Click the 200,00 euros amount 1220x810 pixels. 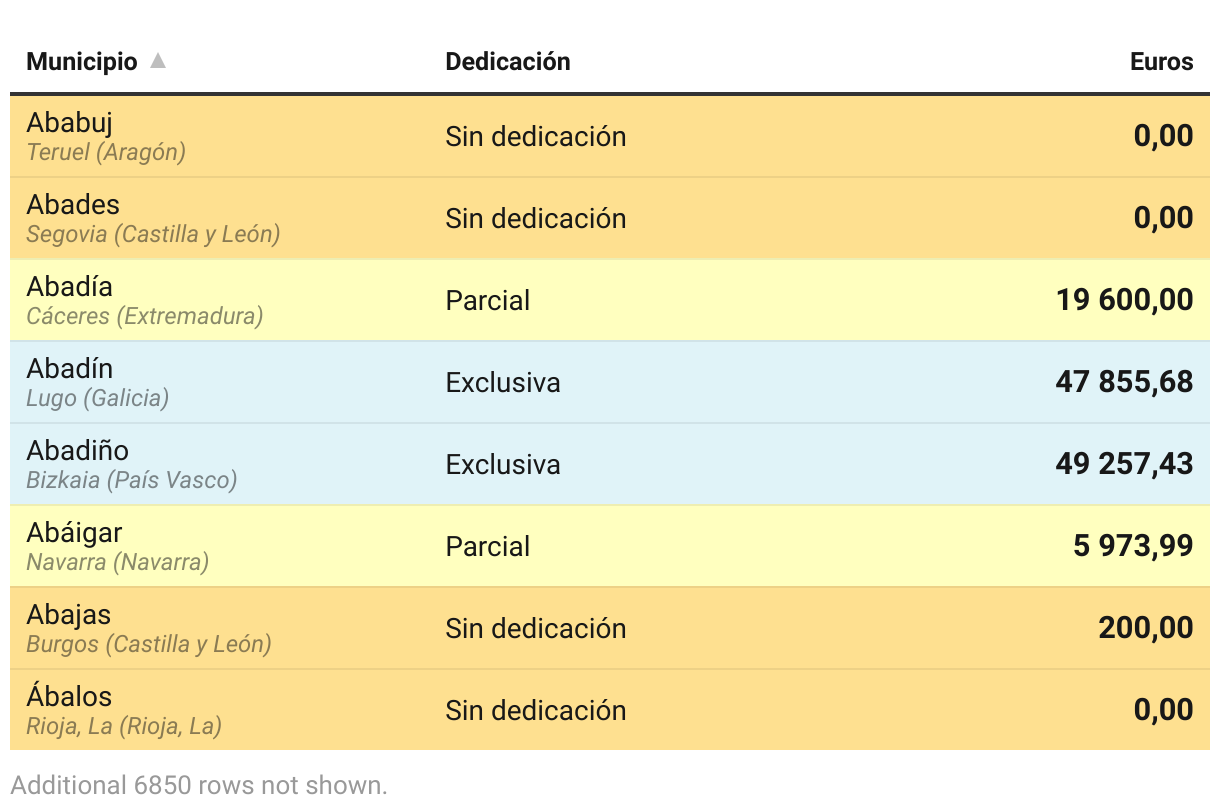tap(1145, 628)
